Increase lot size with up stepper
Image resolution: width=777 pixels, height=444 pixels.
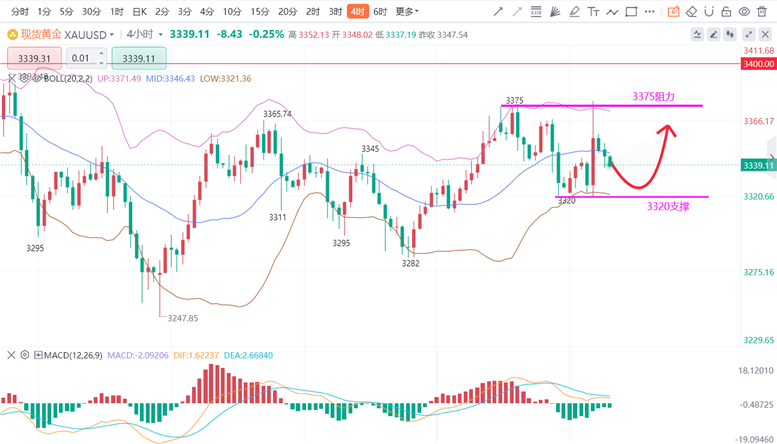[102, 53]
